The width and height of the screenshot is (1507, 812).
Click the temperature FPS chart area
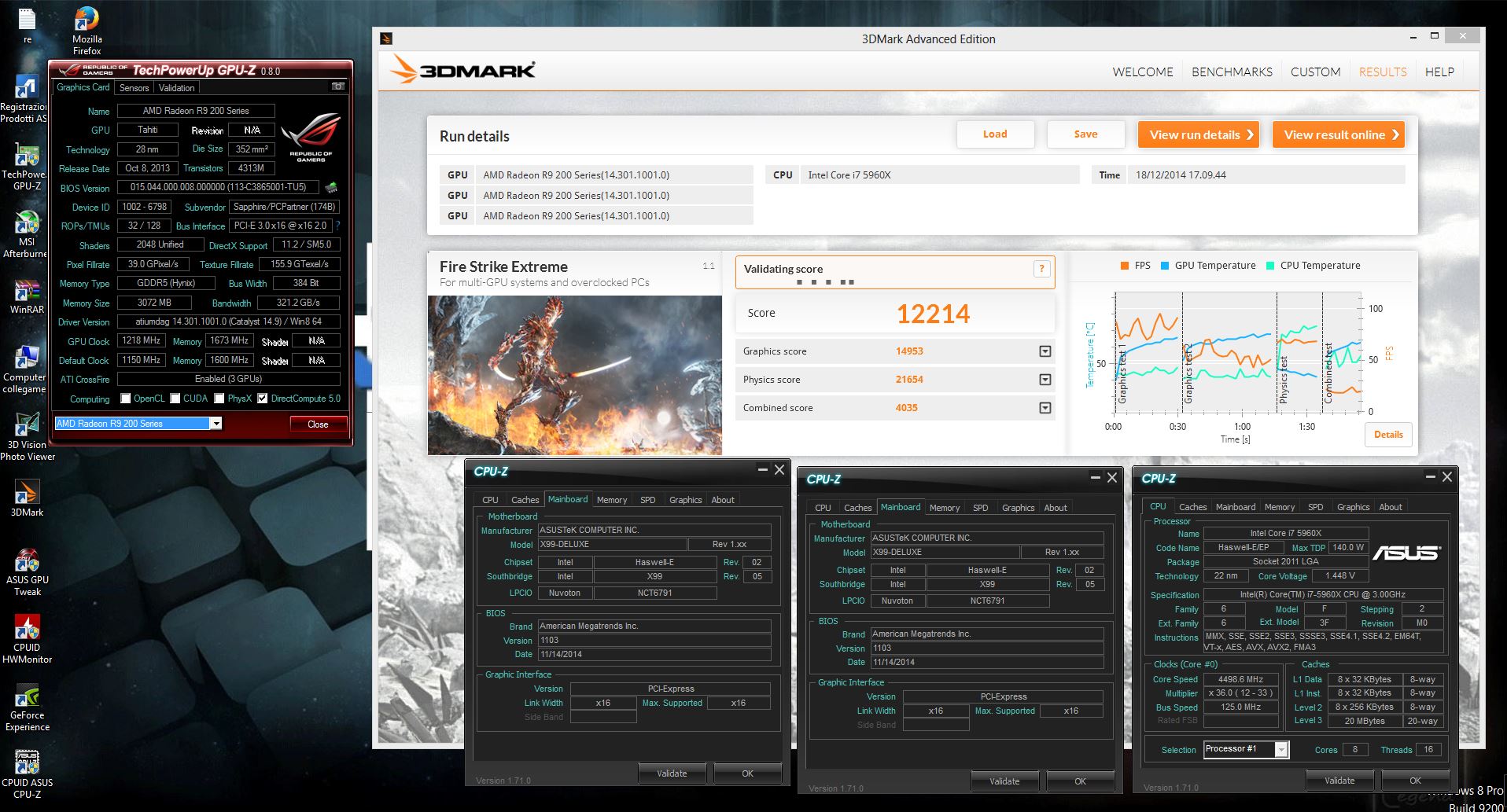(1238, 352)
